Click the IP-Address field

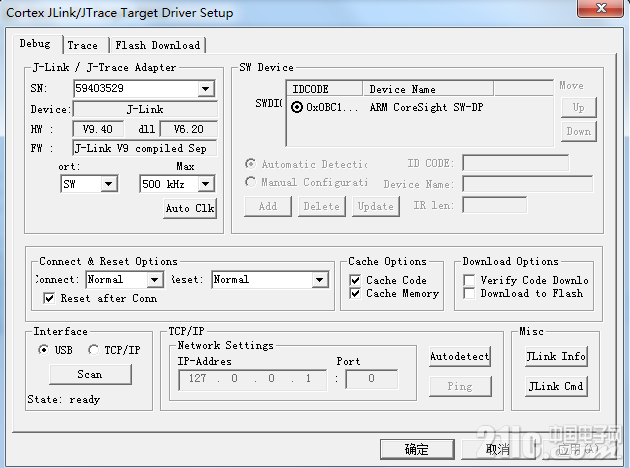(252, 378)
